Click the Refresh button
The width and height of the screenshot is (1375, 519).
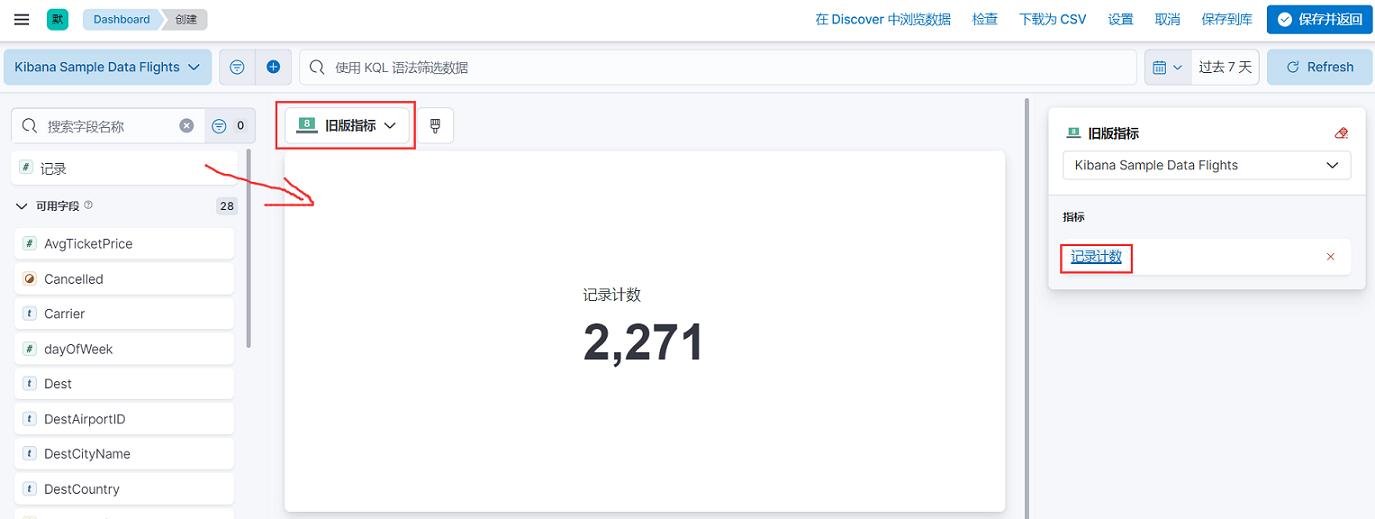(1320, 67)
